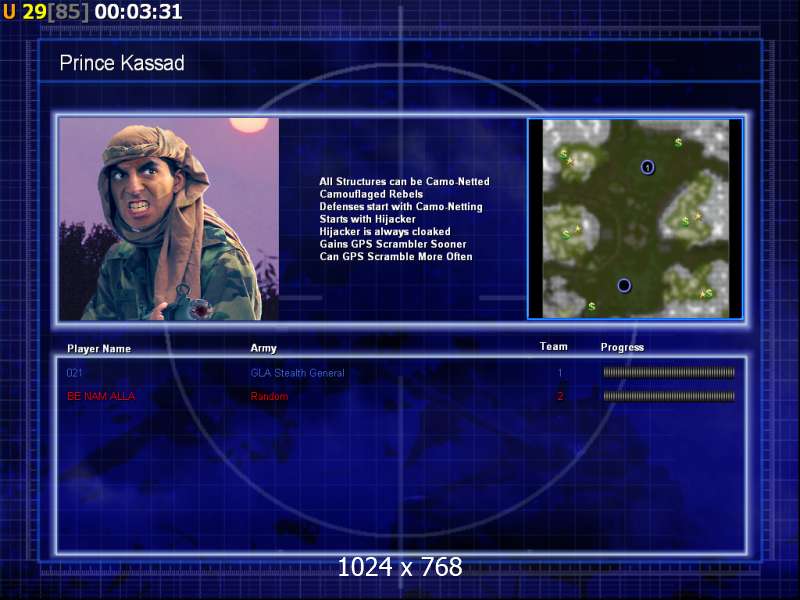Image resolution: width=800 pixels, height=600 pixels.
Task: Select the east side supply dollar icon on minimap
Action: point(685,221)
